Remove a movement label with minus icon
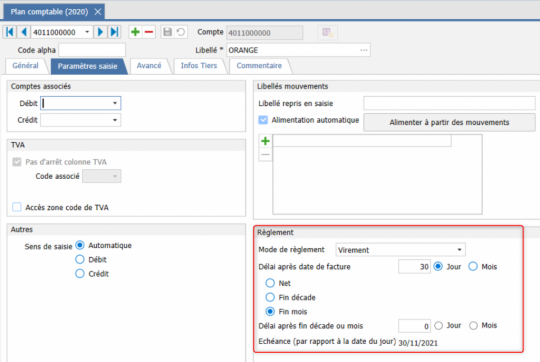 pos(265,155)
